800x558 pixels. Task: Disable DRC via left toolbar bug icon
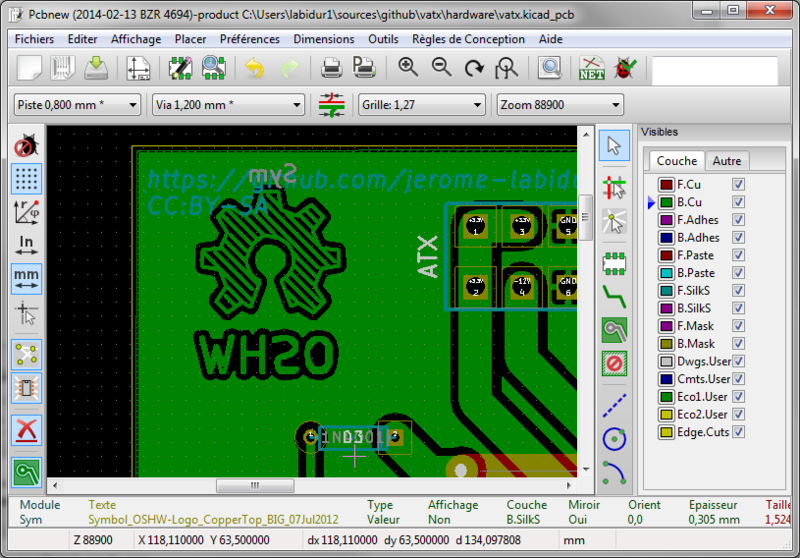pos(27,146)
